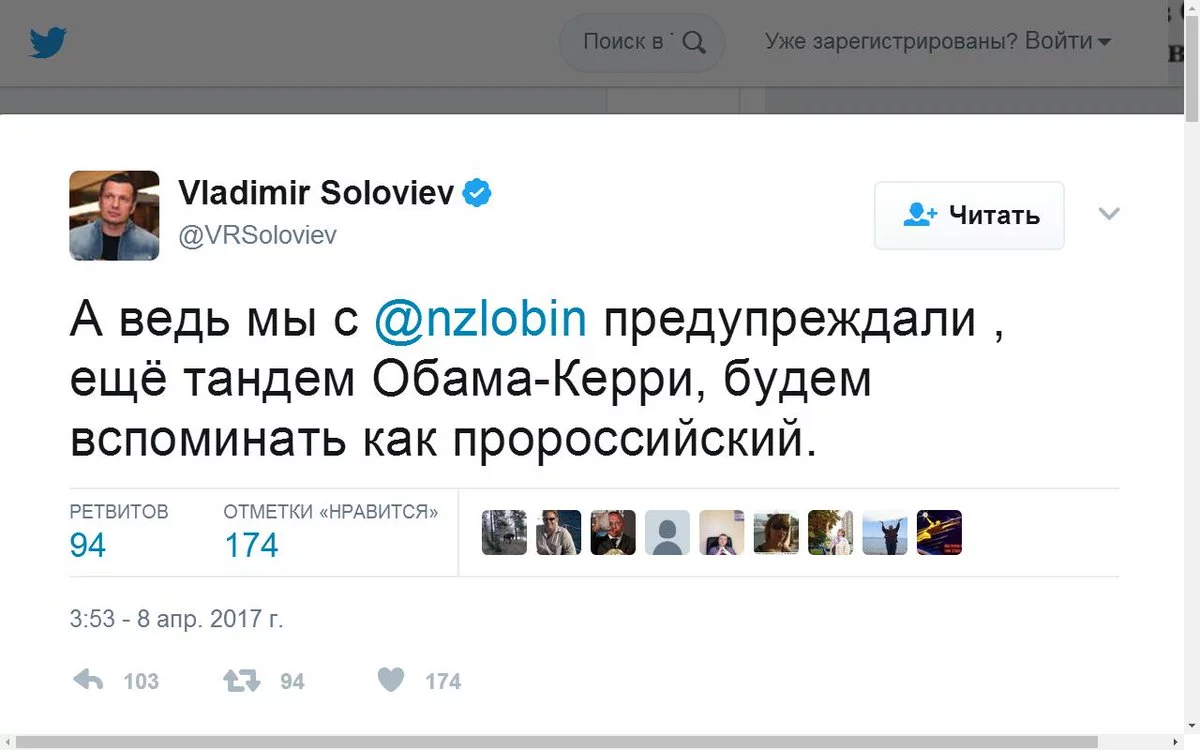The image size is (1200, 750).
Task: Click the horizontal scrollbar at bottom
Action: 600,742
